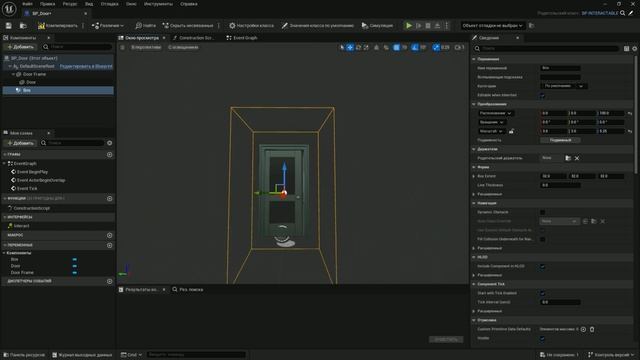
Task: Open Значения класса по умолчанию
Action: (x=318, y=25)
